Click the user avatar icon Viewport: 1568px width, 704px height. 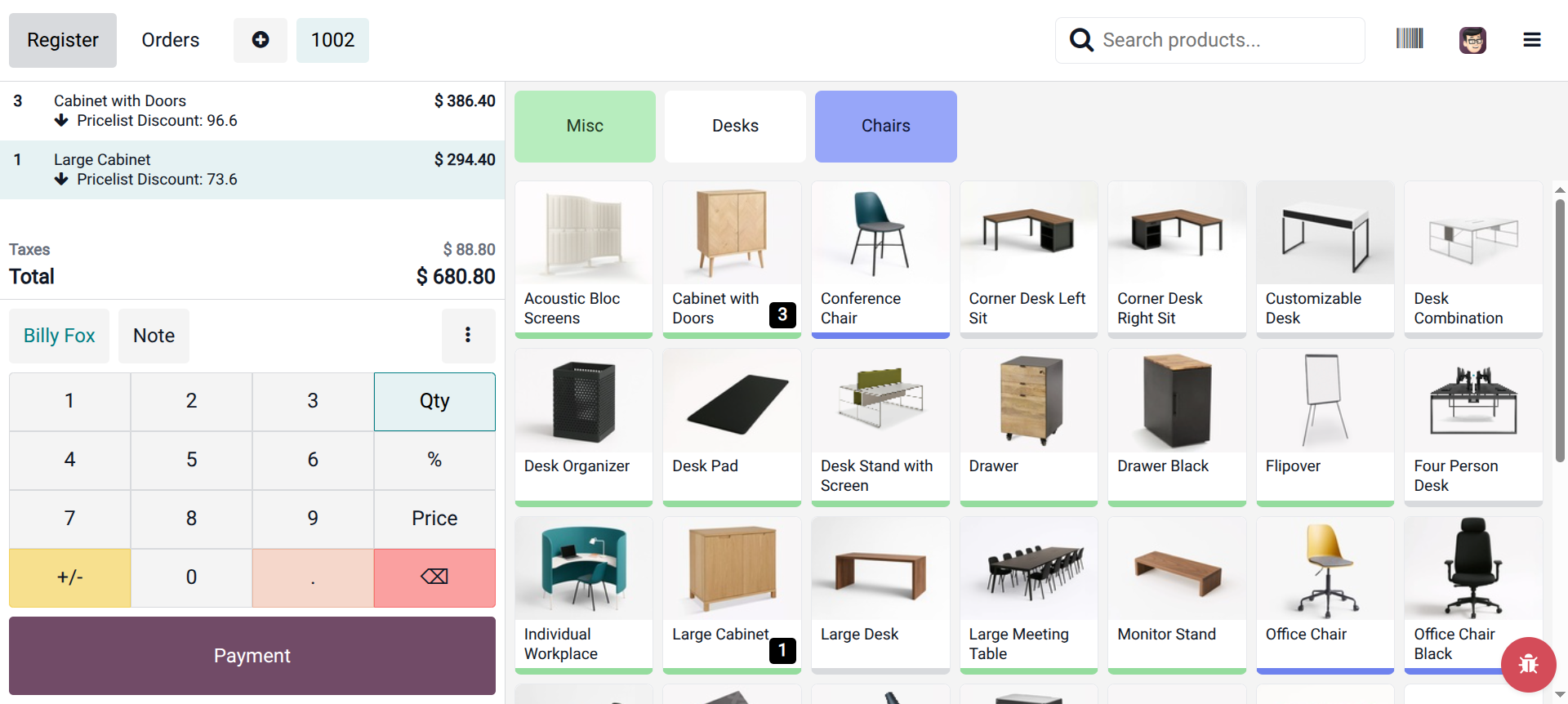pos(1472,40)
